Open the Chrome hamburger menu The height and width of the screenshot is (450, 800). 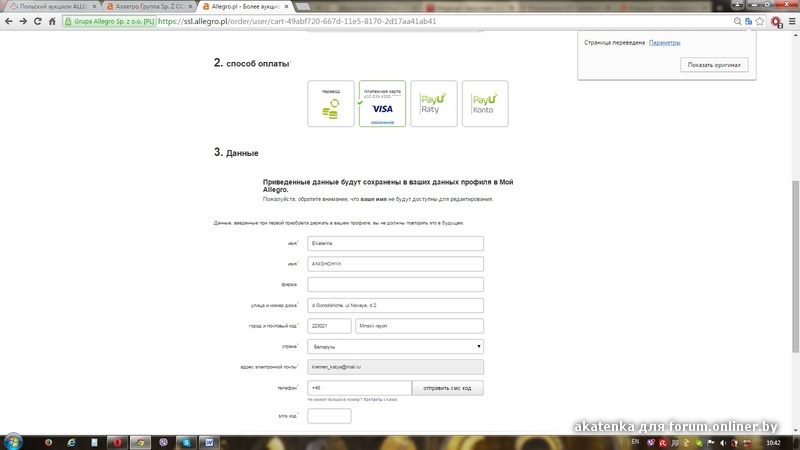point(792,21)
